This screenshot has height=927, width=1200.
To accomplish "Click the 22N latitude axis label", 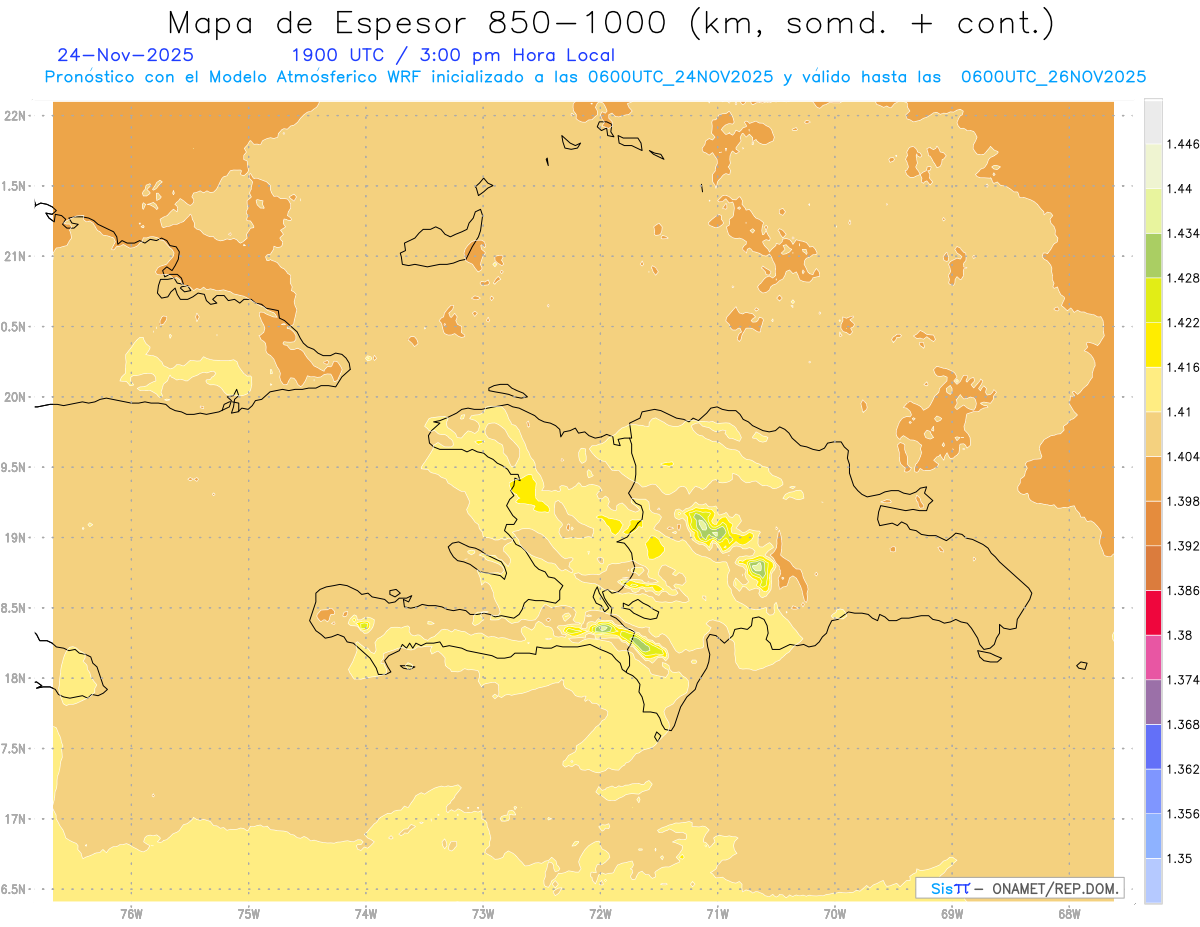I will [x=17, y=115].
